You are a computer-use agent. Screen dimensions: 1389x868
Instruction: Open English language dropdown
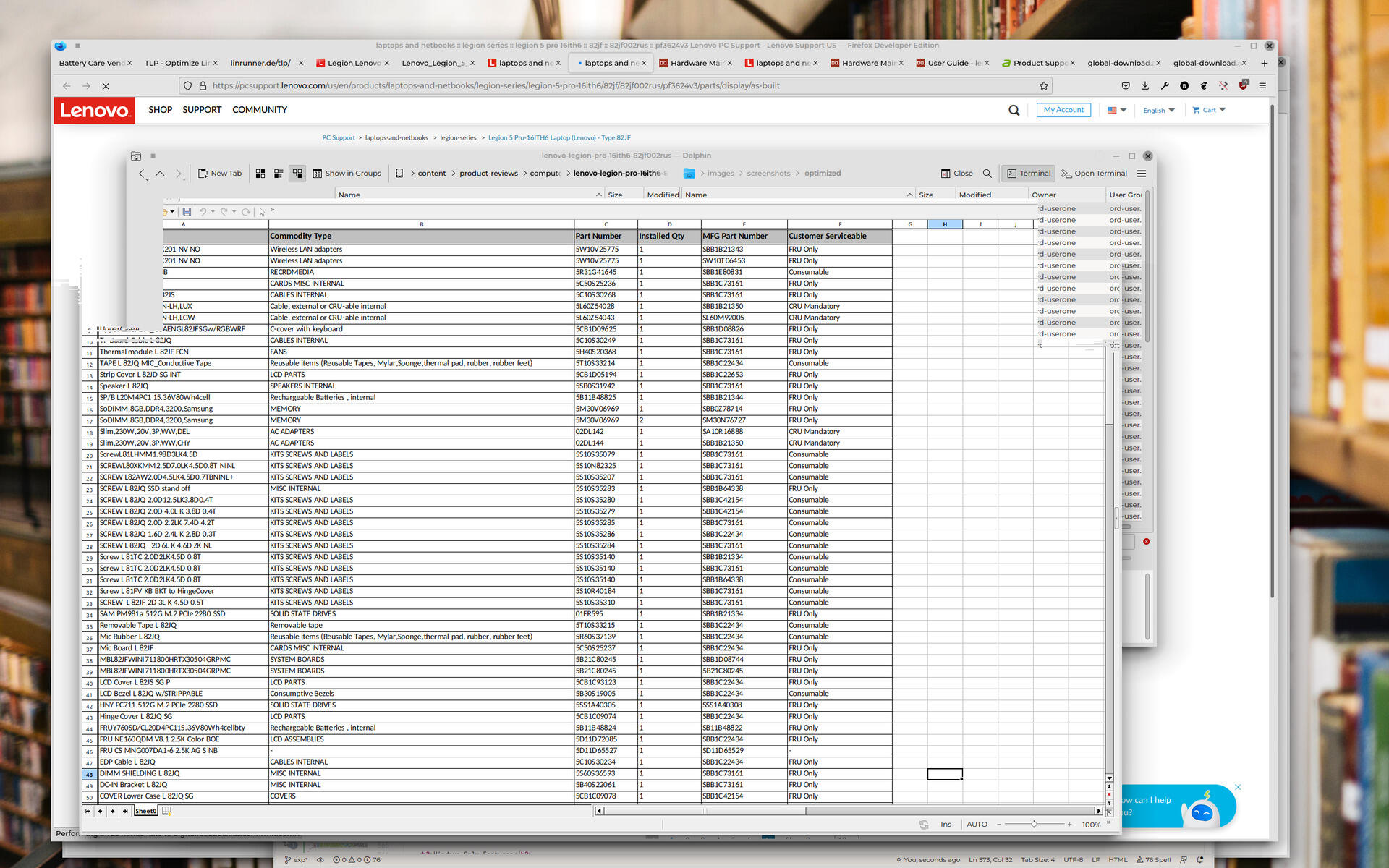coord(1159,111)
